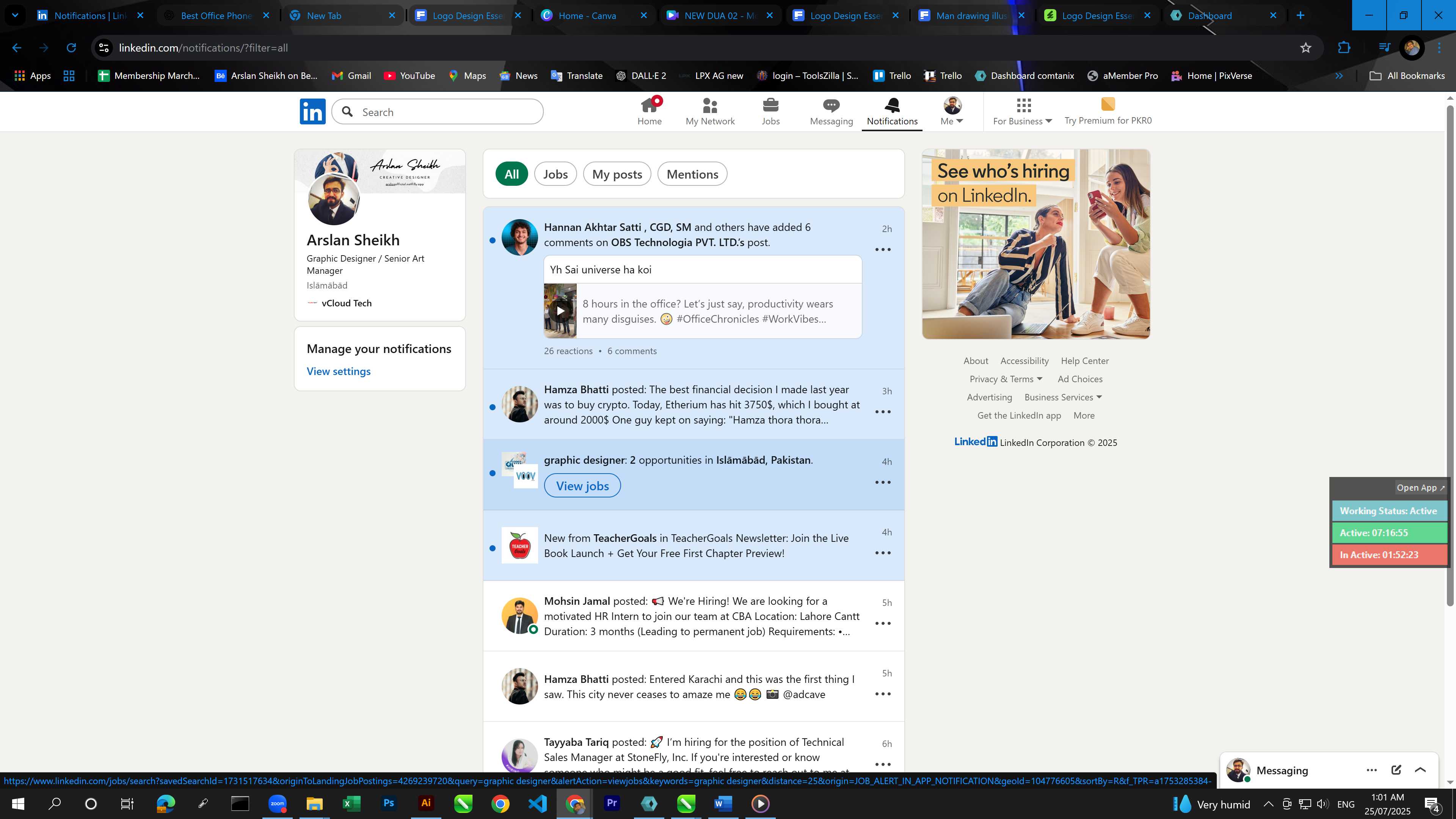This screenshot has width=1456, height=819.
Task: Open Chrome extensions puzzle icon
Action: point(1344,48)
